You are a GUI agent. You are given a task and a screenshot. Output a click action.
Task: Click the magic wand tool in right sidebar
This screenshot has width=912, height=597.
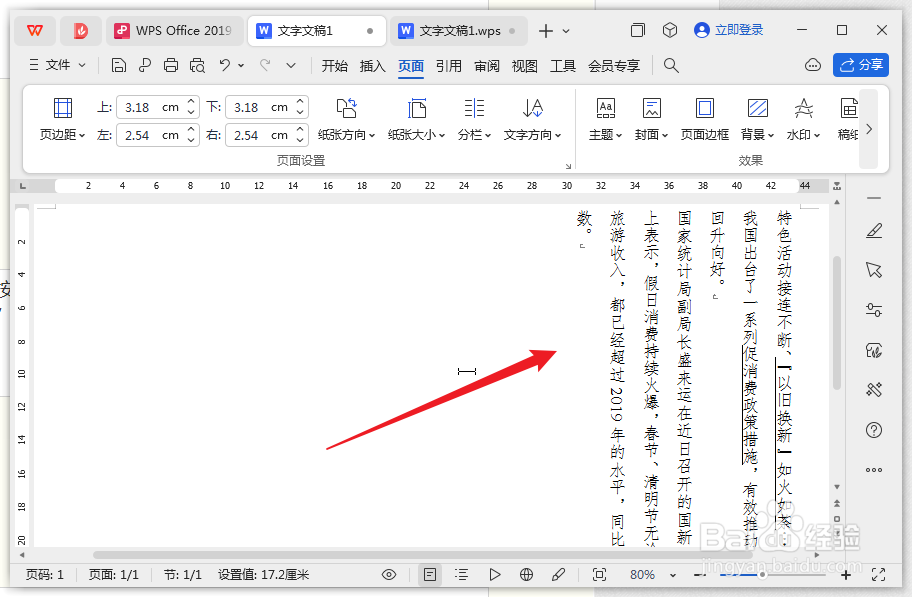(873, 390)
